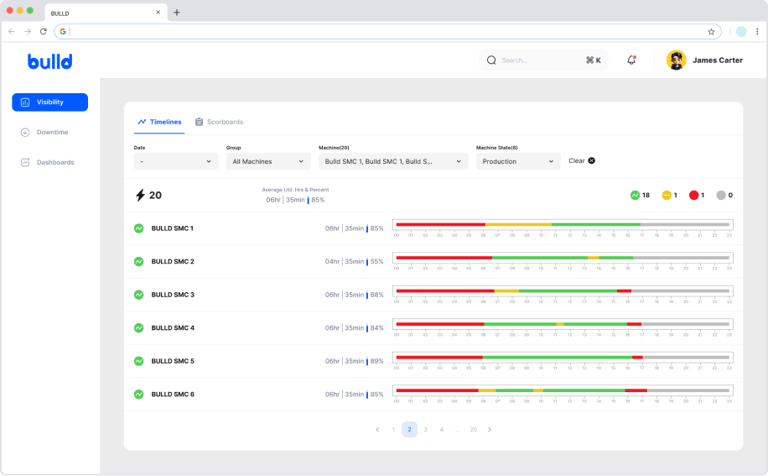The image size is (768, 476).
Task: Click status icon for BULLD SMC 4
Action: coord(139,328)
